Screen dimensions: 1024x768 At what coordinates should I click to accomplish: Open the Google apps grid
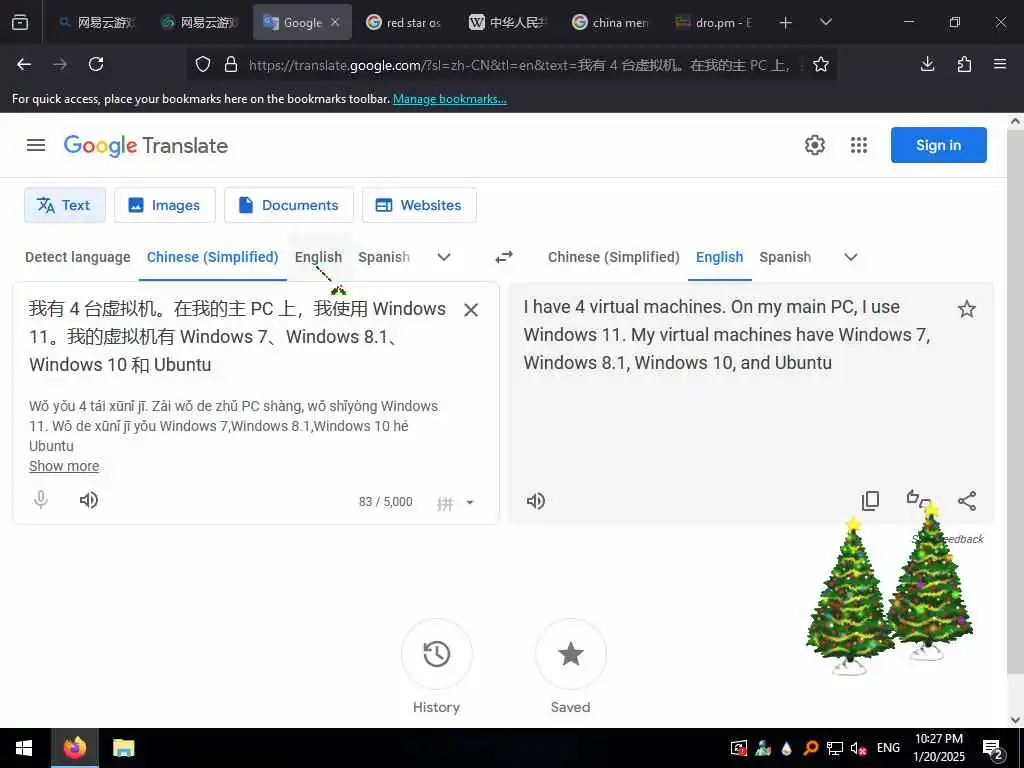click(x=859, y=145)
